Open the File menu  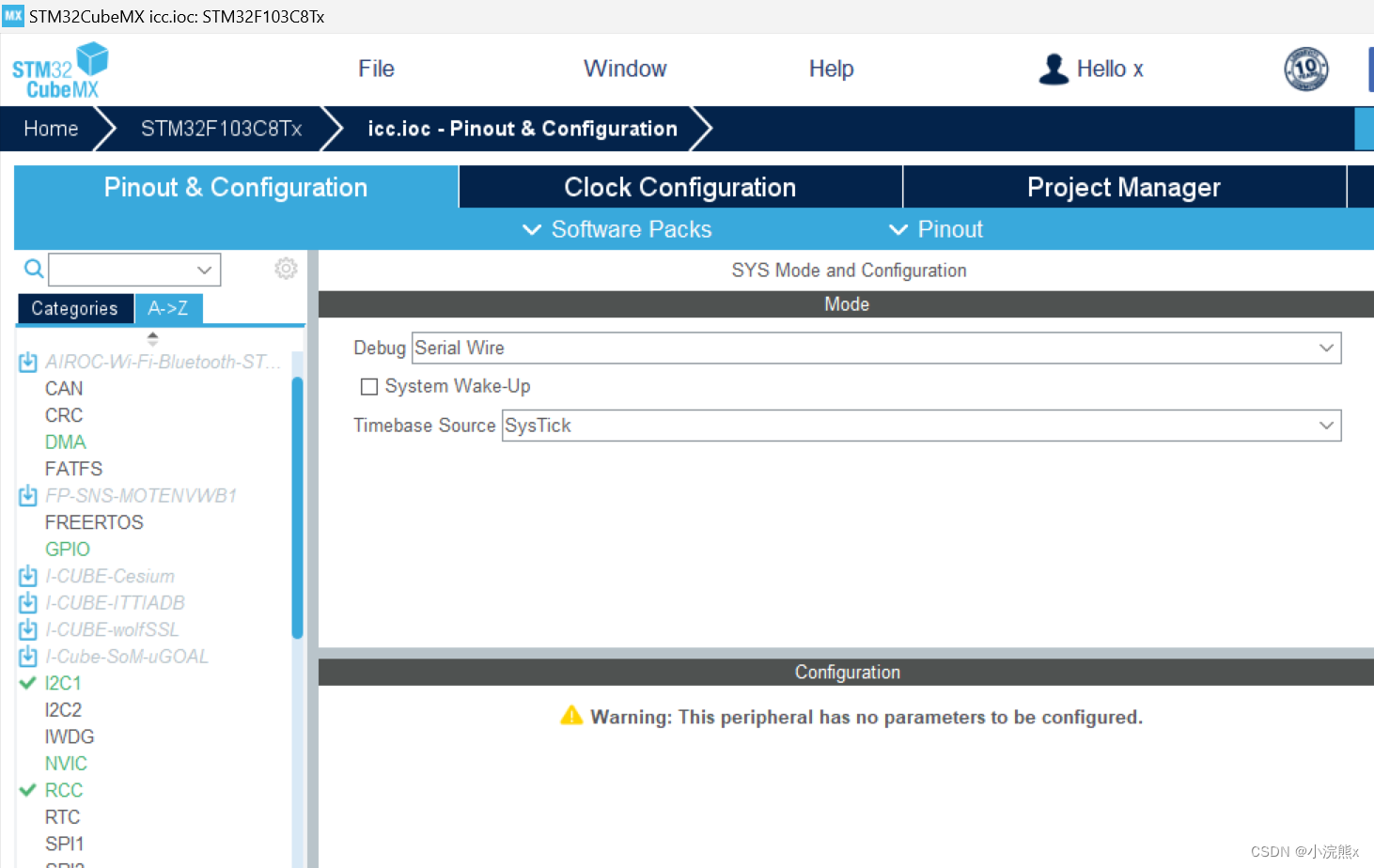376,69
